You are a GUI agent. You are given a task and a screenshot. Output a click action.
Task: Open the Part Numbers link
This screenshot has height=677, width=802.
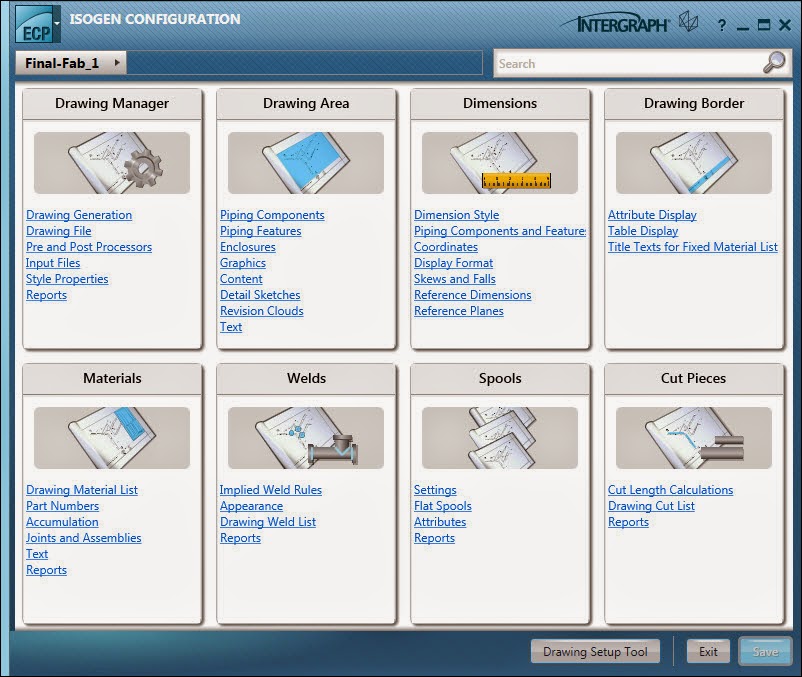(62, 506)
